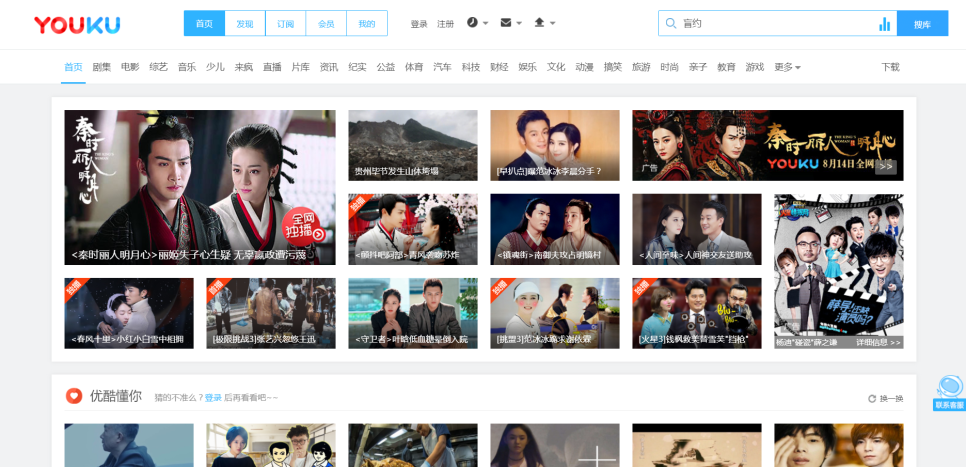The image size is (966, 467).
Task: Go to the 剧集 category
Action: pos(102,67)
